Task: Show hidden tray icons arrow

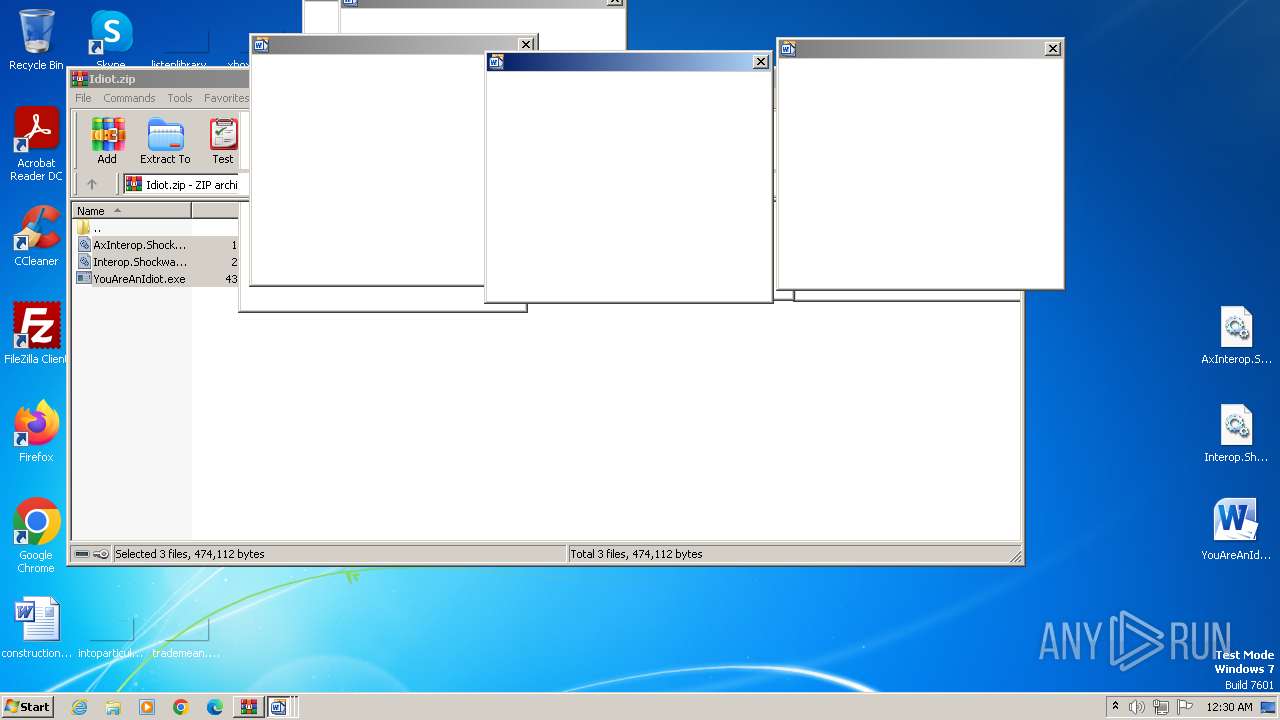Action: pyautogui.click(x=1116, y=707)
